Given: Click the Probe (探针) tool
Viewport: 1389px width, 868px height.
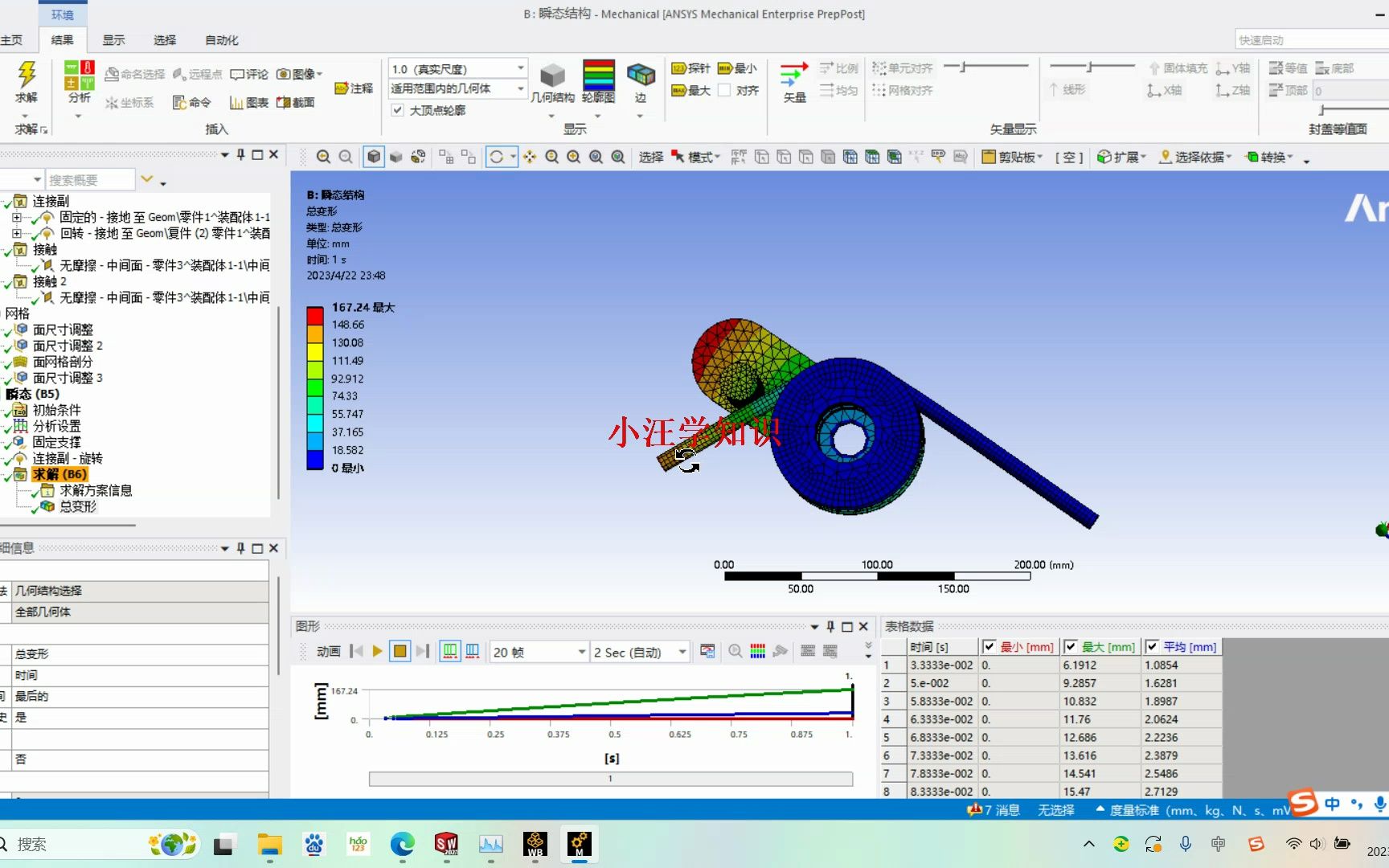Looking at the screenshot, I should [x=691, y=68].
